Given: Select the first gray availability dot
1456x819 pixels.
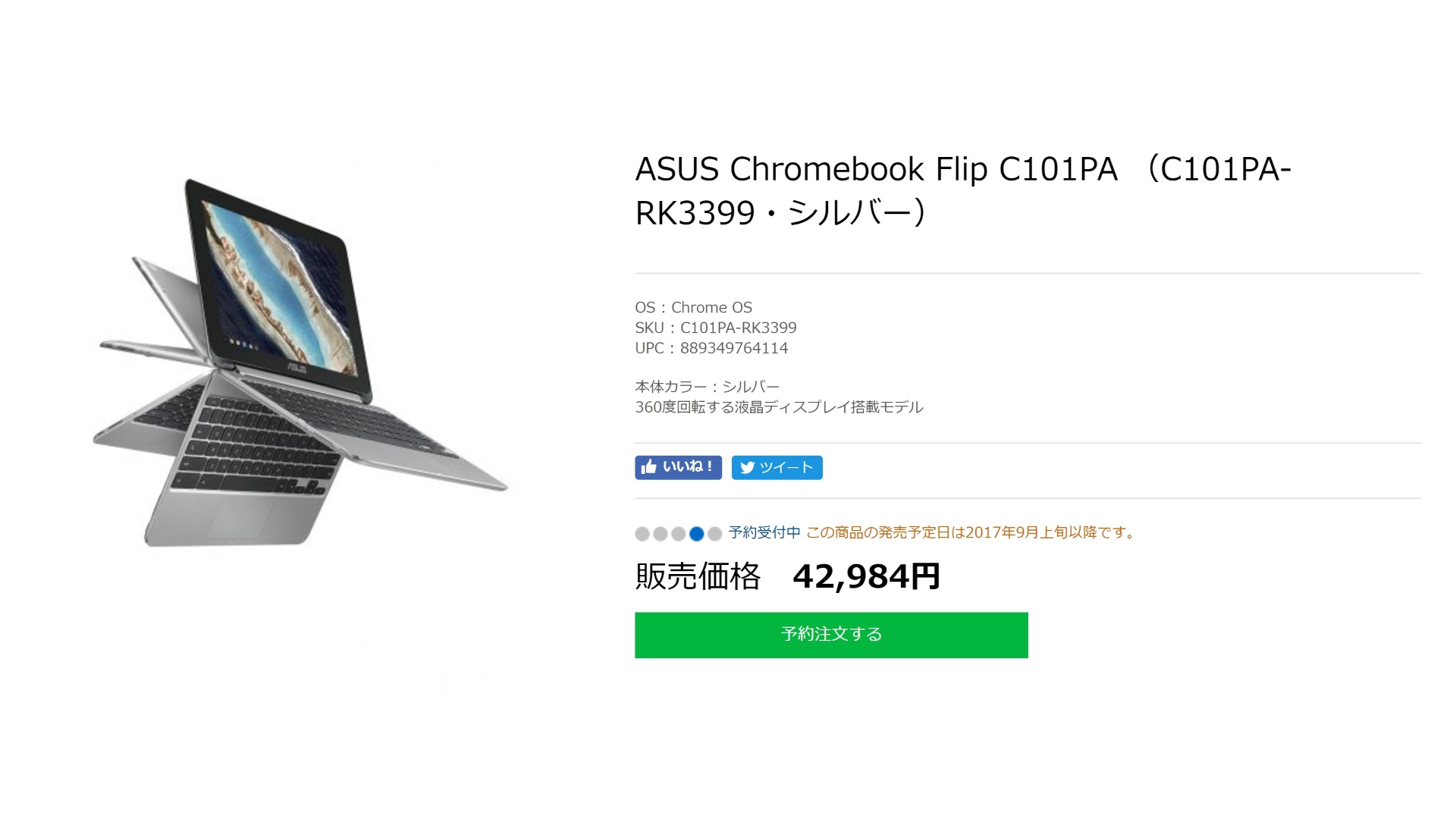Looking at the screenshot, I should pos(642,534).
